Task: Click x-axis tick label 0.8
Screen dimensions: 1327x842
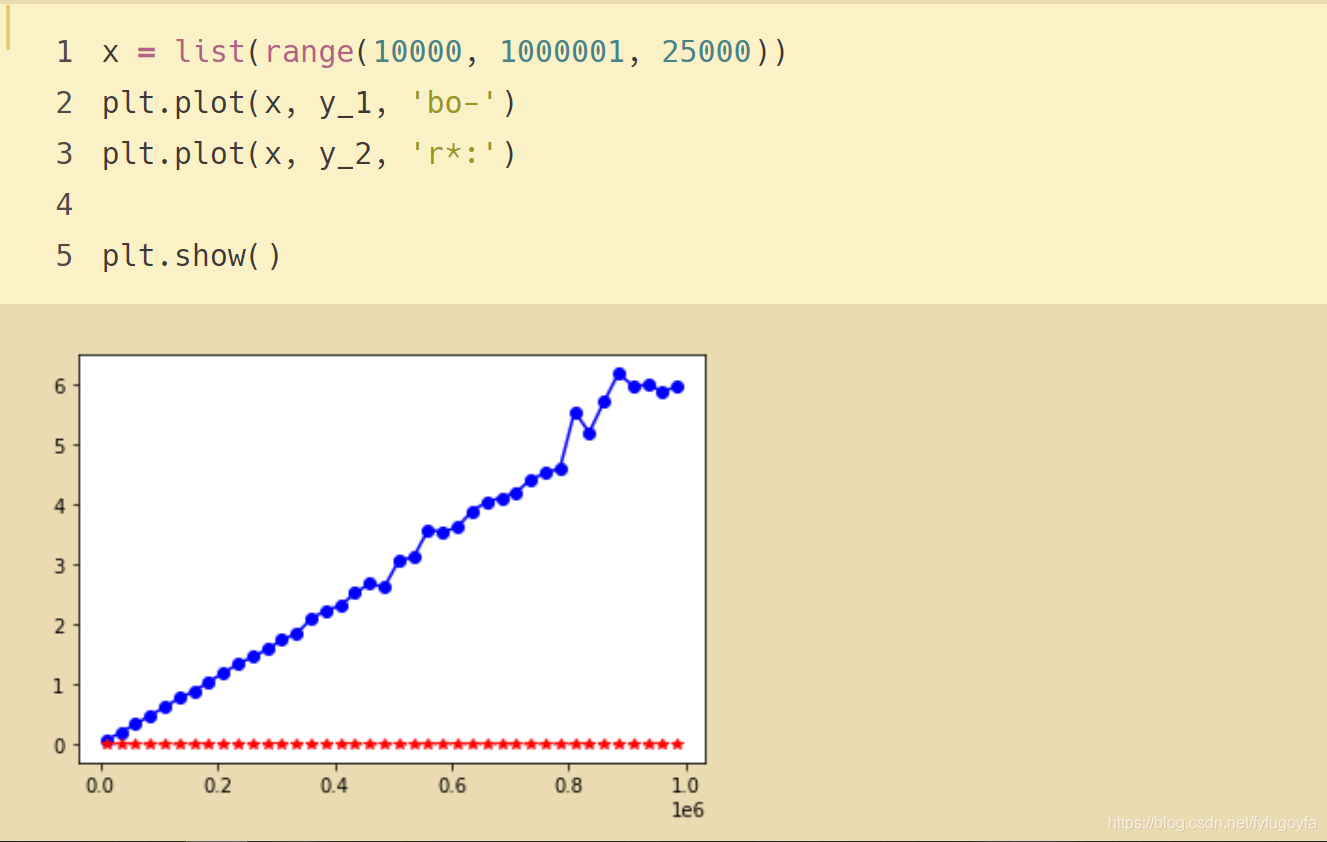Action: pyautogui.click(x=568, y=786)
